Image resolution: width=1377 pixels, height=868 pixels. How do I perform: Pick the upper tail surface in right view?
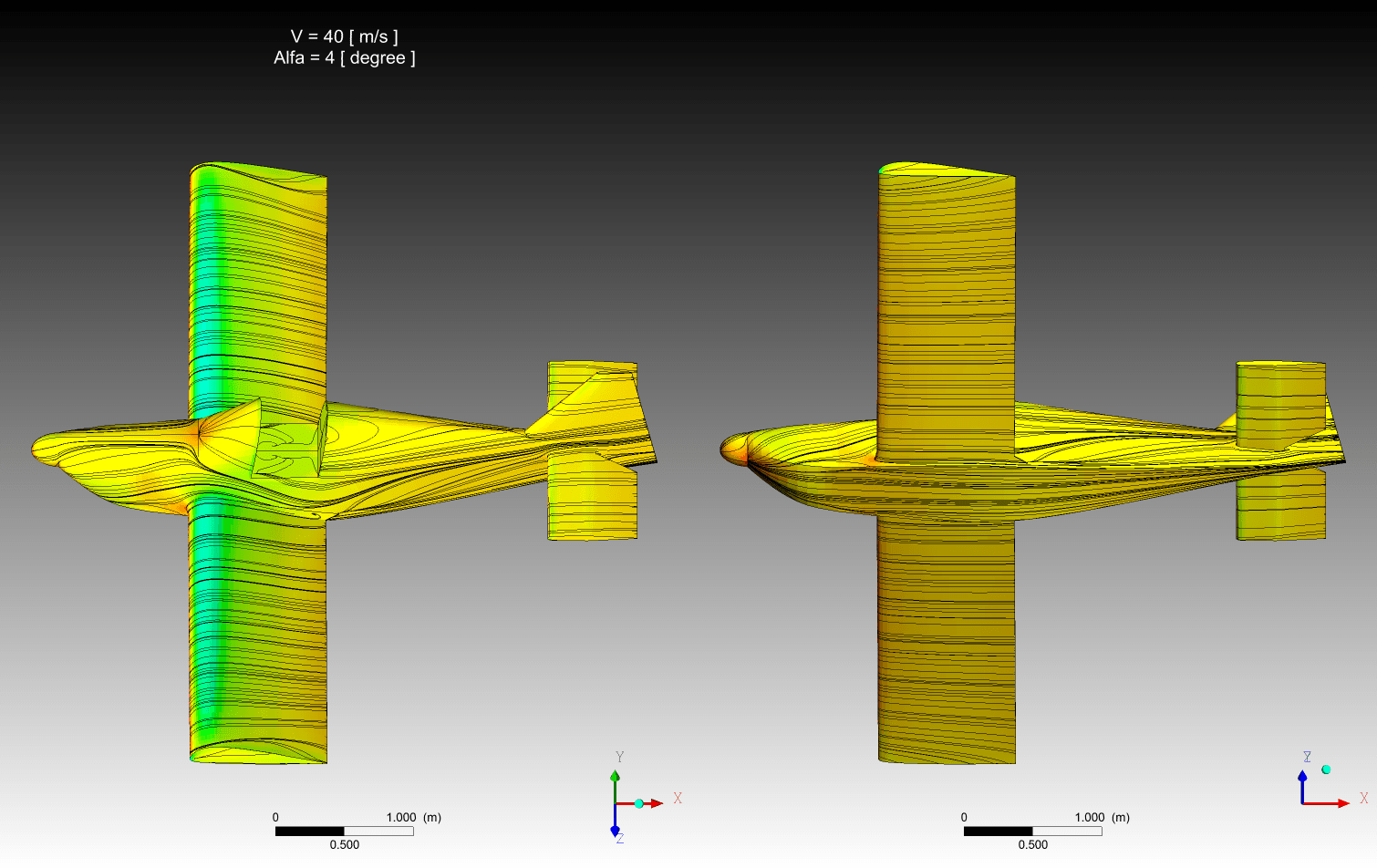[1279, 401]
